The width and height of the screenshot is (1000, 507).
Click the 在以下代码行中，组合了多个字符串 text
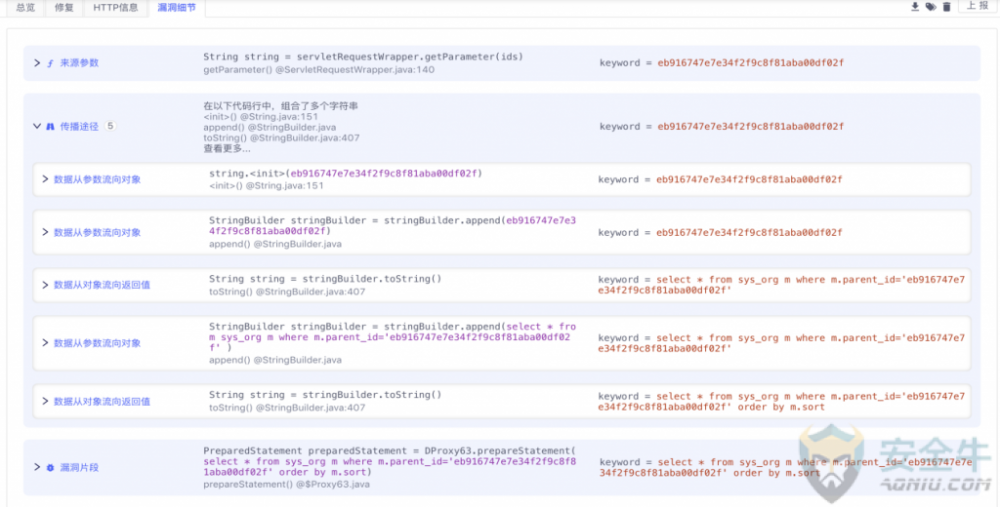pos(281,106)
